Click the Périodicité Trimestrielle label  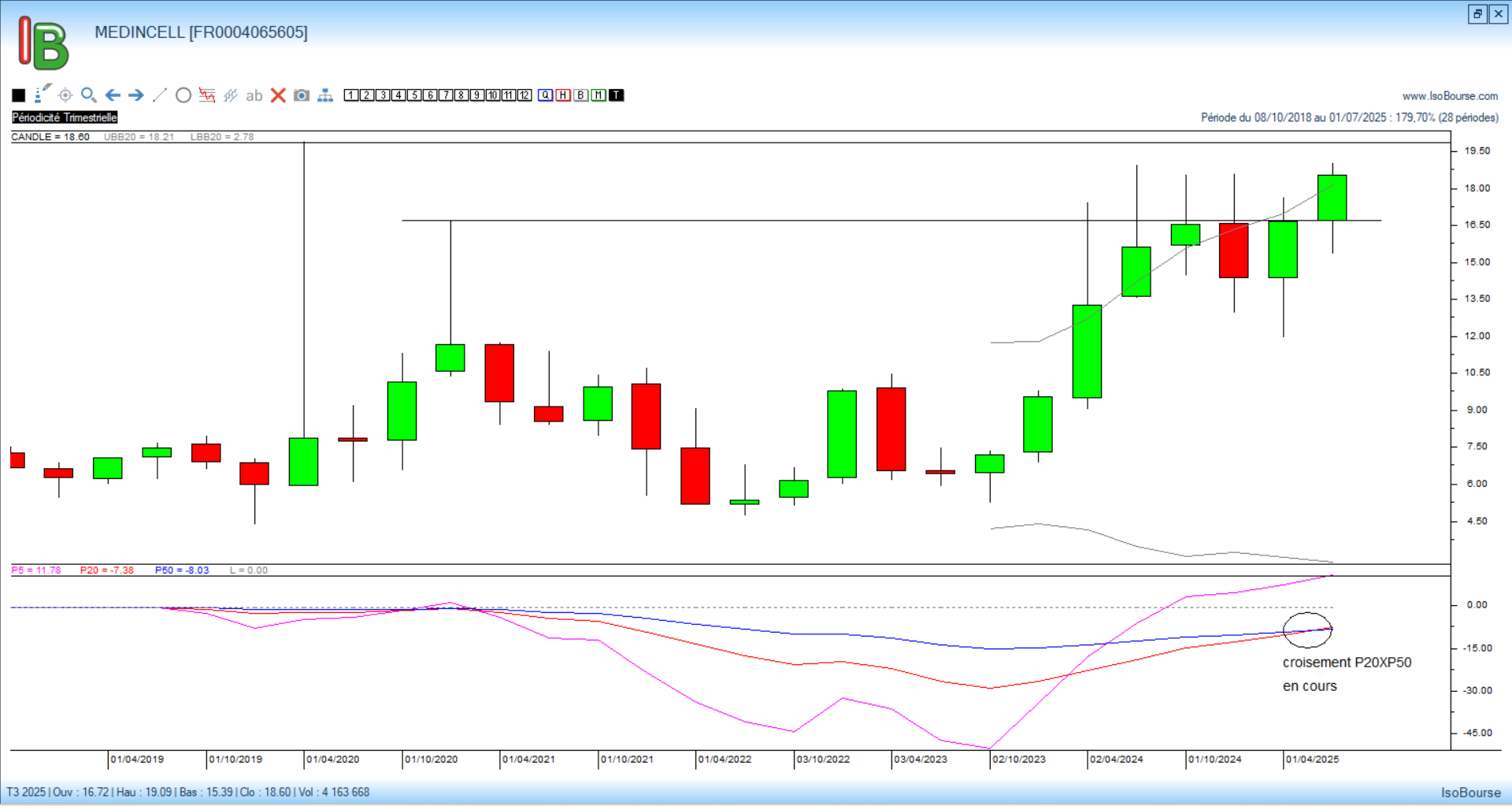coord(65,117)
